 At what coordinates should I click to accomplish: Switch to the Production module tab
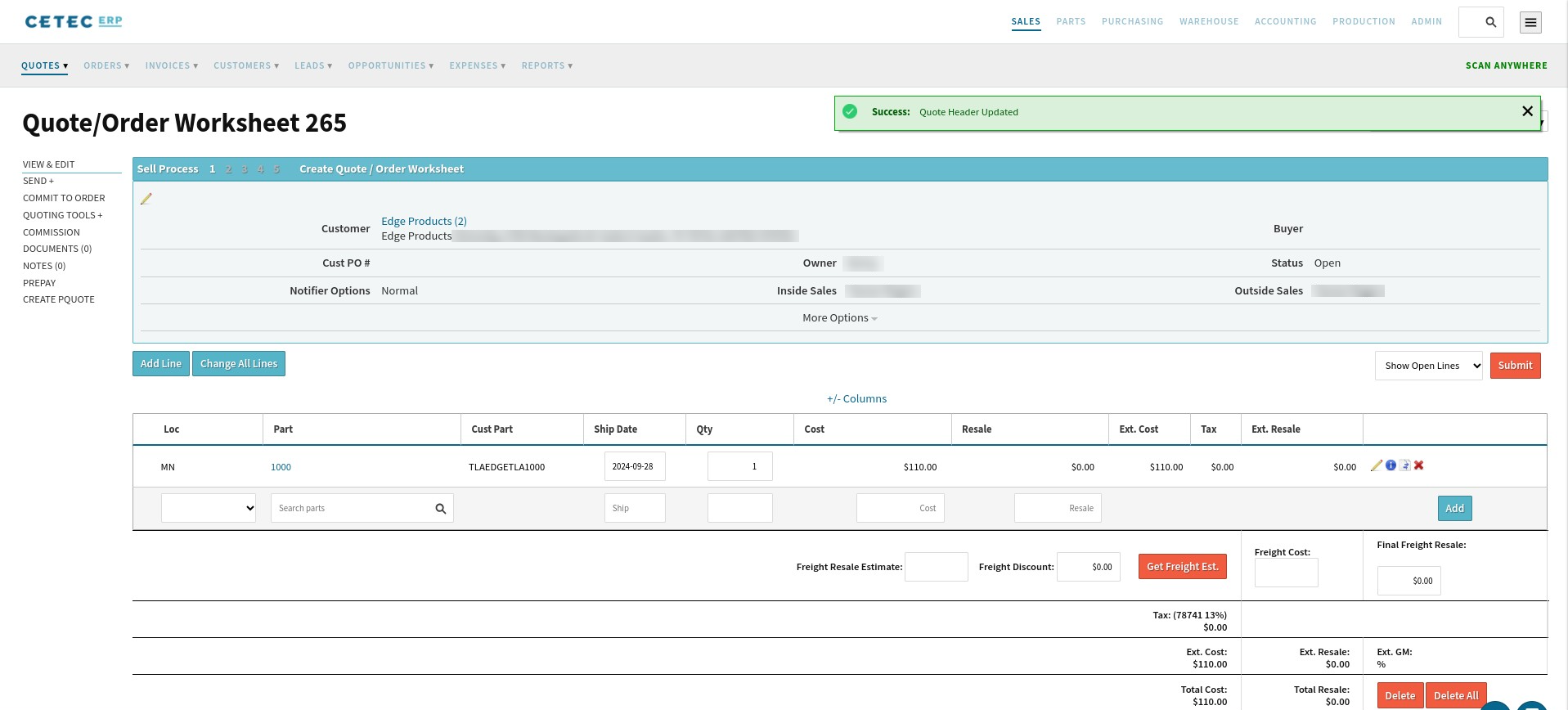(x=1364, y=21)
